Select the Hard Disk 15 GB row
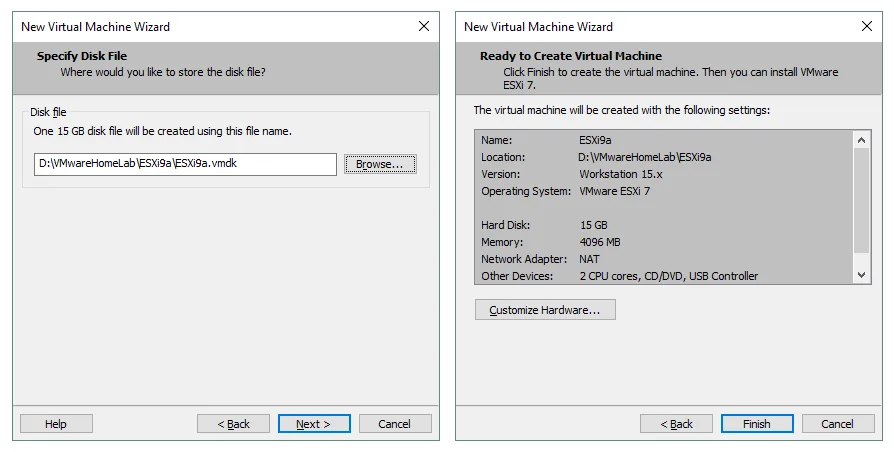The image size is (894, 452). tap(664, 225)
